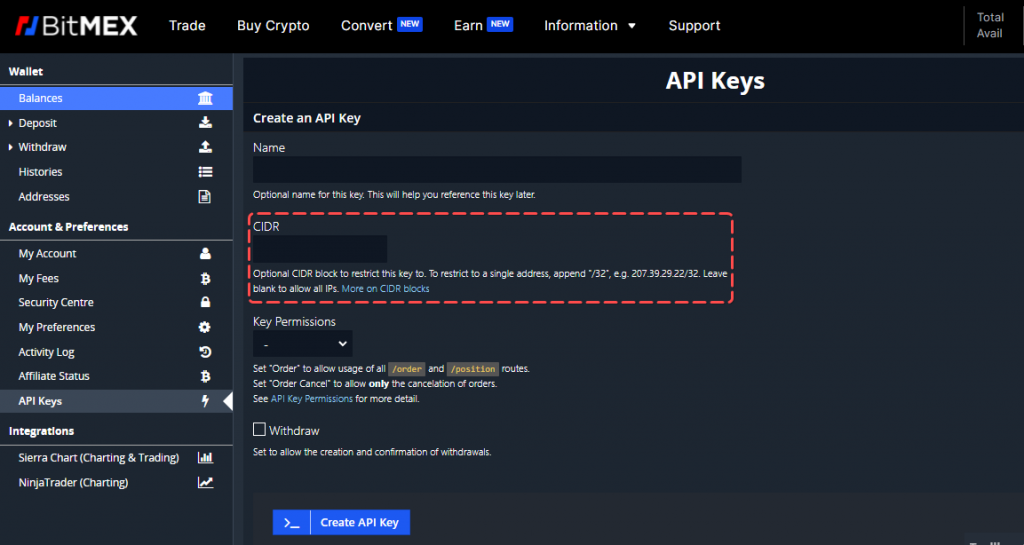Focus the API key Name field
Image resolution: width=1024 pixels, height=545 pixels.
pyautogui.click(x=497, y=169)
